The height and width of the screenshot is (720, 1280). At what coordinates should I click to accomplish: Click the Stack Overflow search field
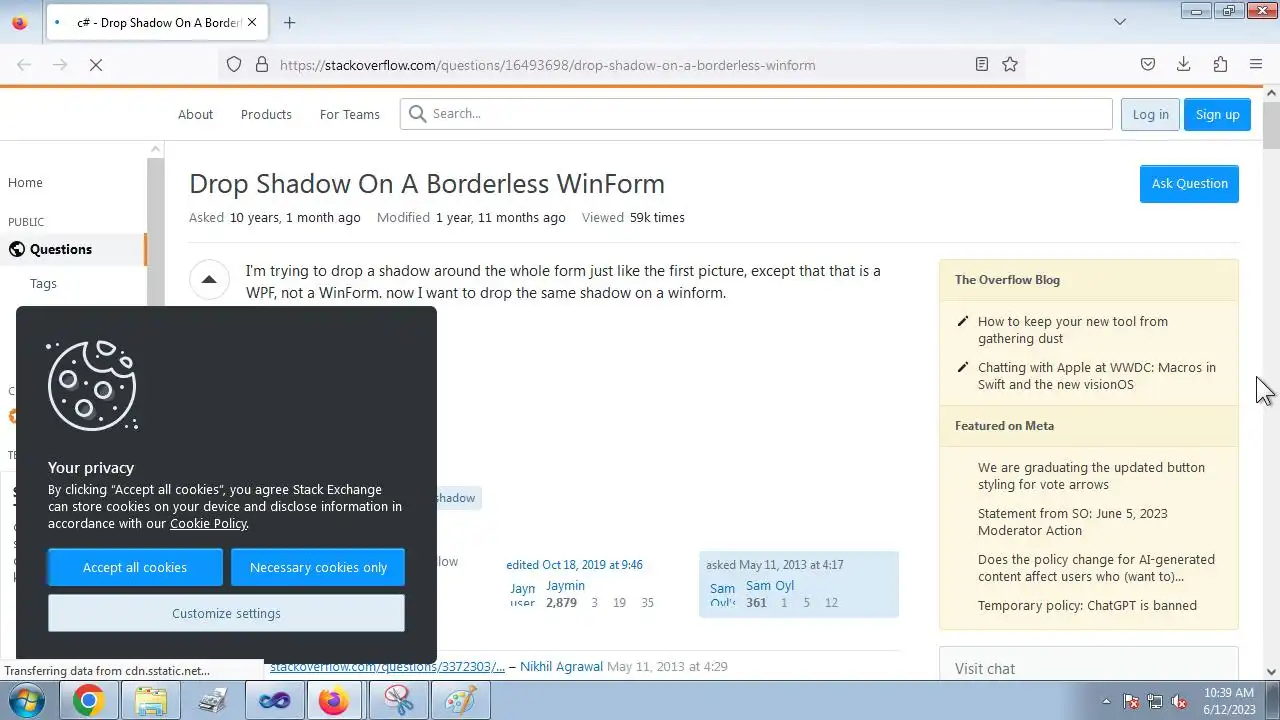pos(756,114)
